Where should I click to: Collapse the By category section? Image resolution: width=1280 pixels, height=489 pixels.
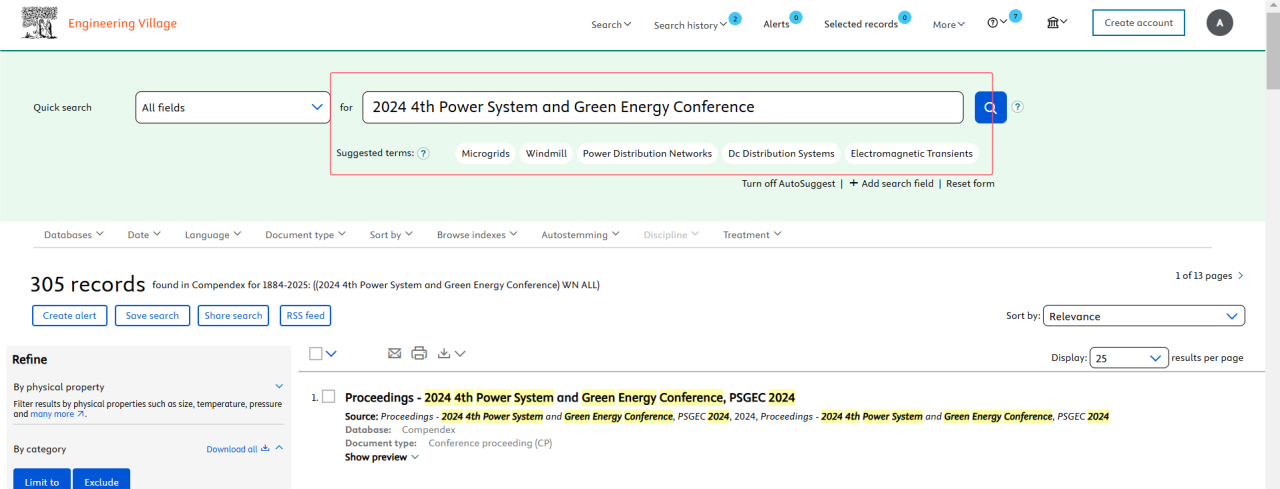279,448
